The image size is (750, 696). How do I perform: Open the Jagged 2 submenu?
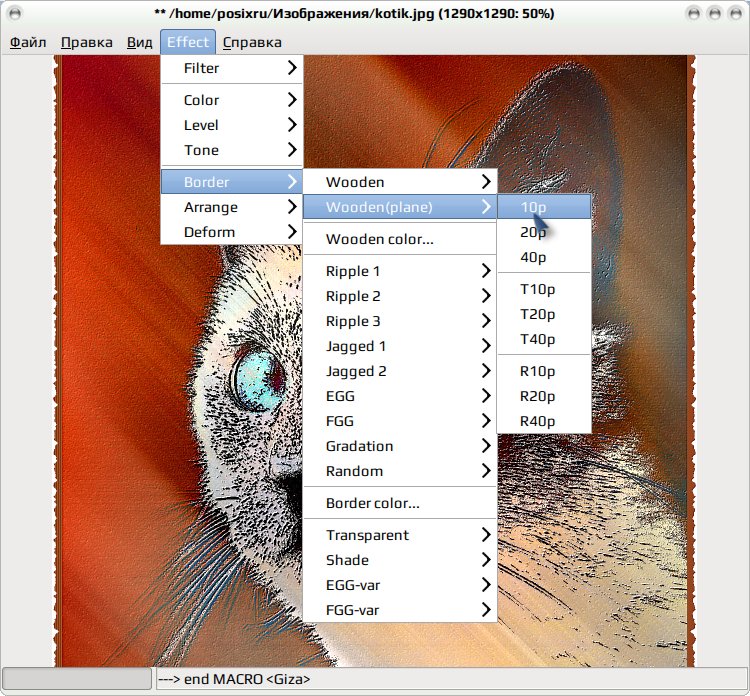tap(400, 371)
